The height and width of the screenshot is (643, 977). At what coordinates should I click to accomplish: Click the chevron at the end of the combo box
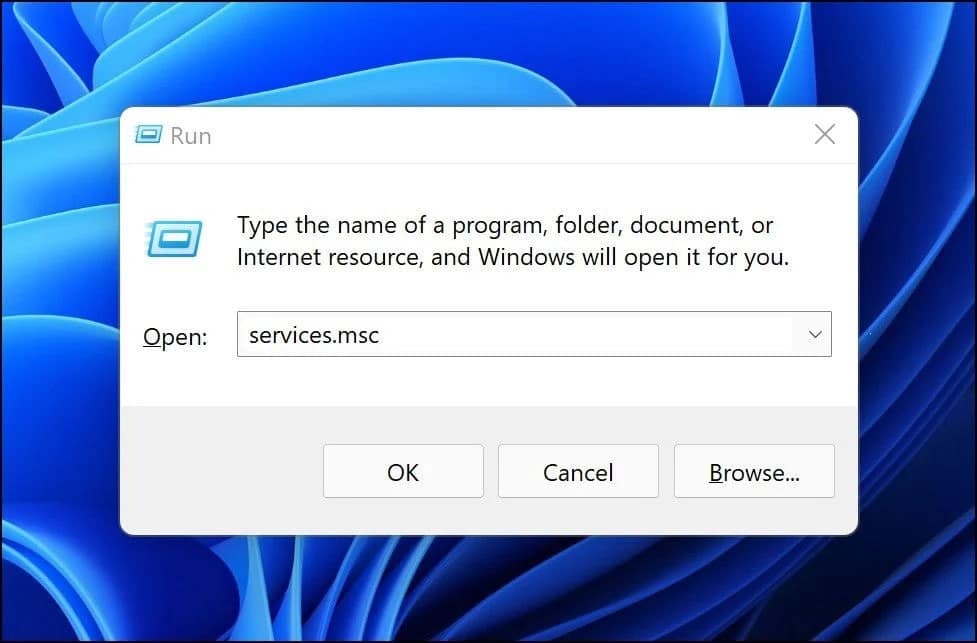(813, 334)
